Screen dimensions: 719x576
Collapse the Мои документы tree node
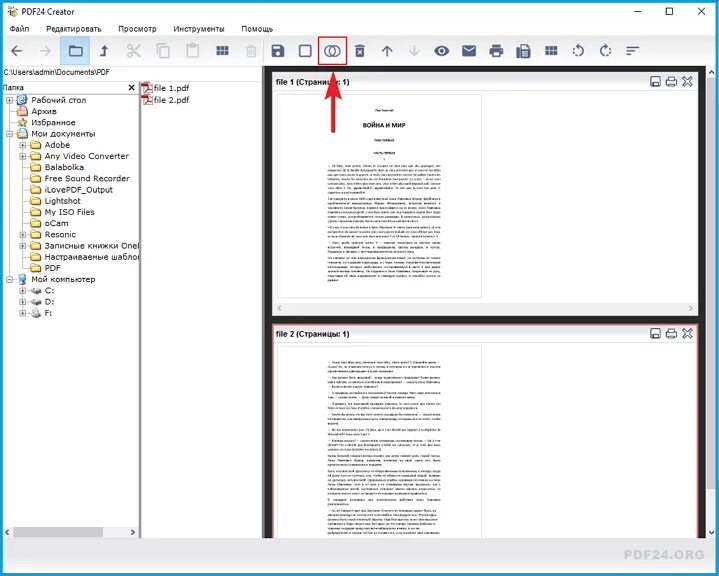(x=9, y=134)
